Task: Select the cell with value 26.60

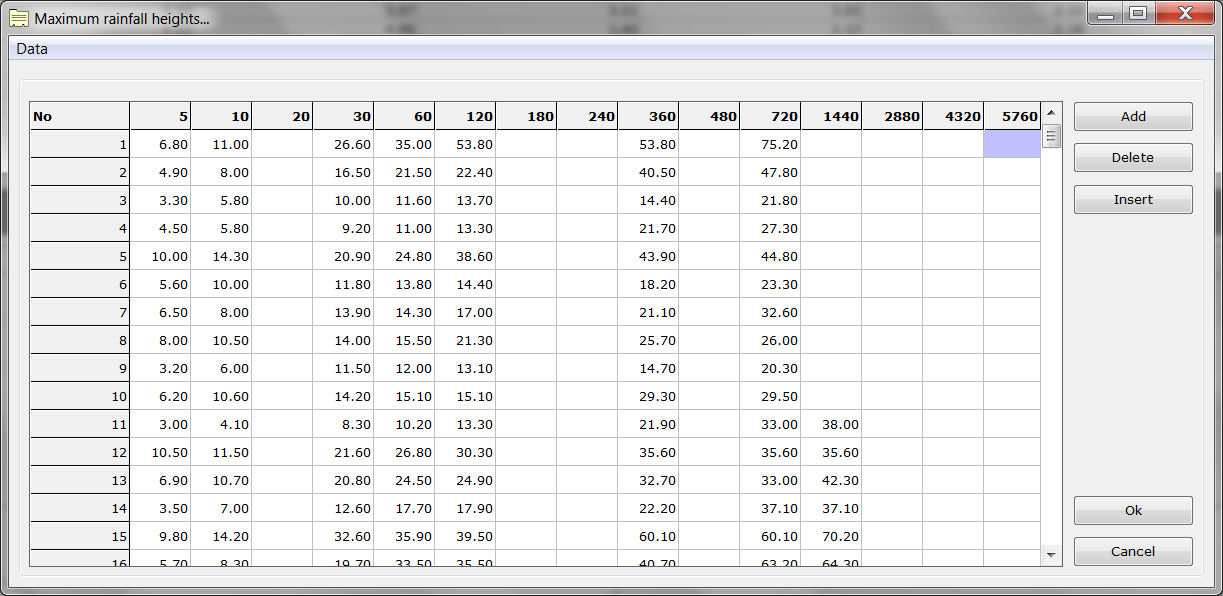Action: click(x=343, y=145)
